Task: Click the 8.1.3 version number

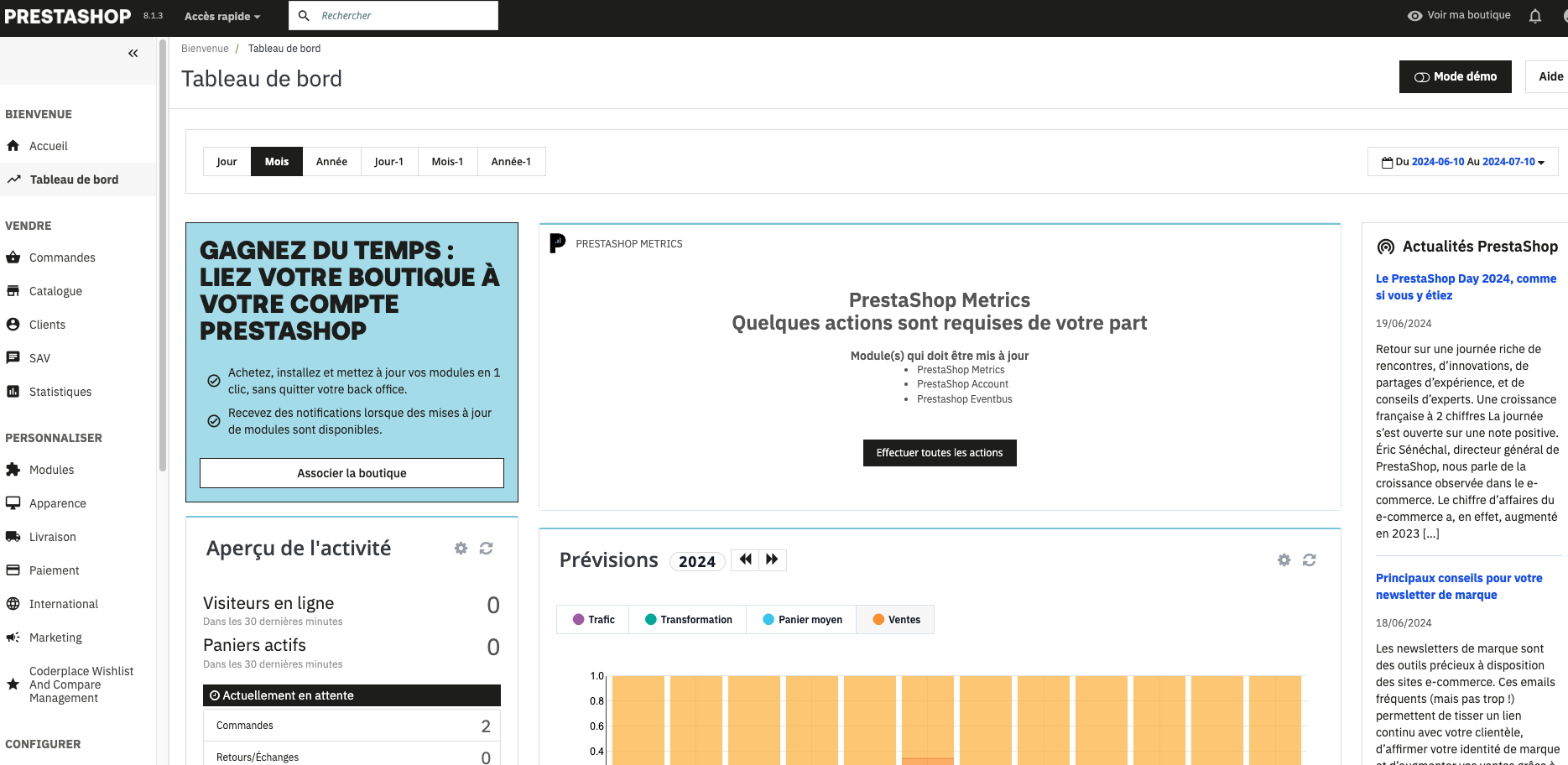Action: coord(153,16)
